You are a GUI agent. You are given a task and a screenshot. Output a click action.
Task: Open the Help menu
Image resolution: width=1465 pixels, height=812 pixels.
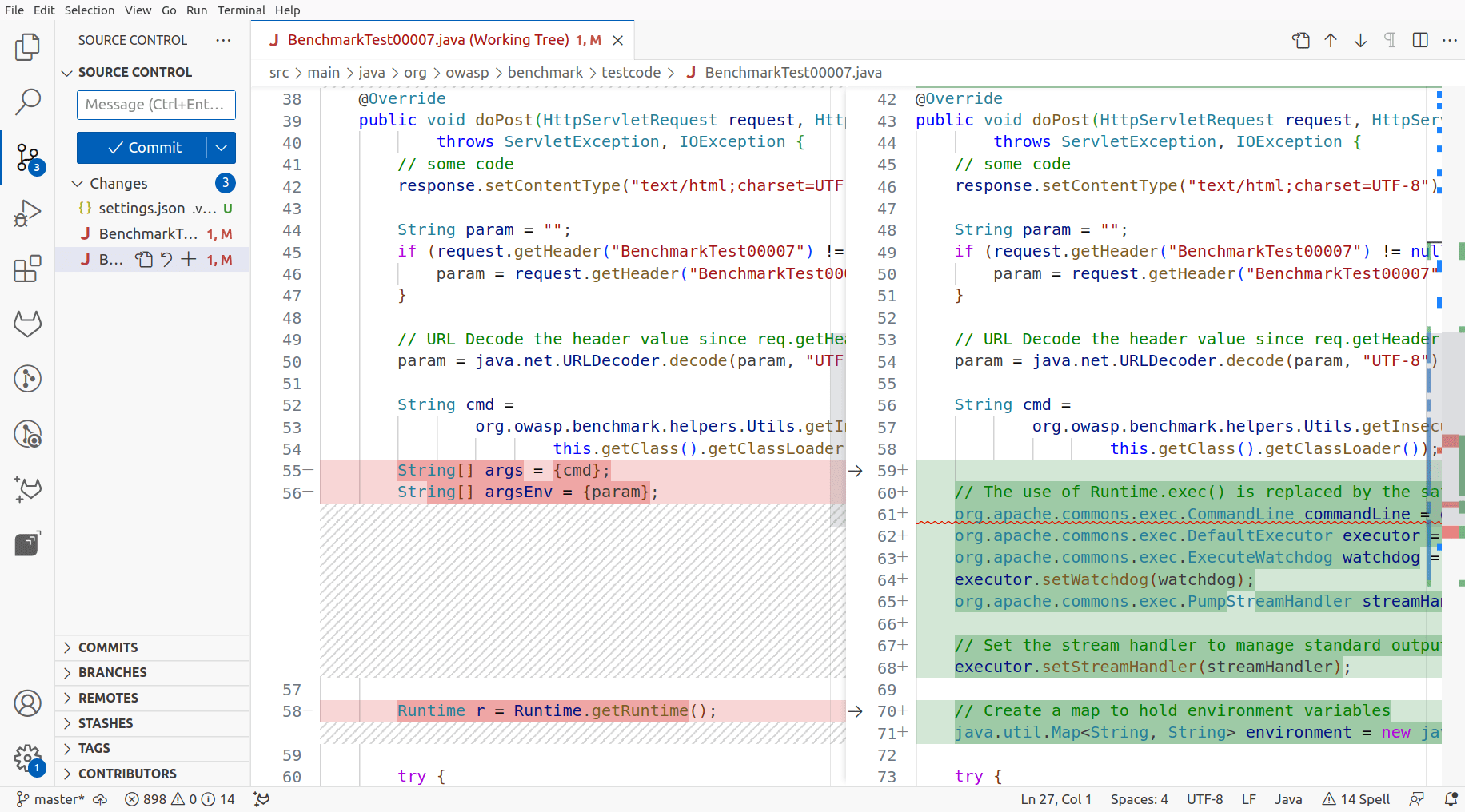tap(288, 10)
